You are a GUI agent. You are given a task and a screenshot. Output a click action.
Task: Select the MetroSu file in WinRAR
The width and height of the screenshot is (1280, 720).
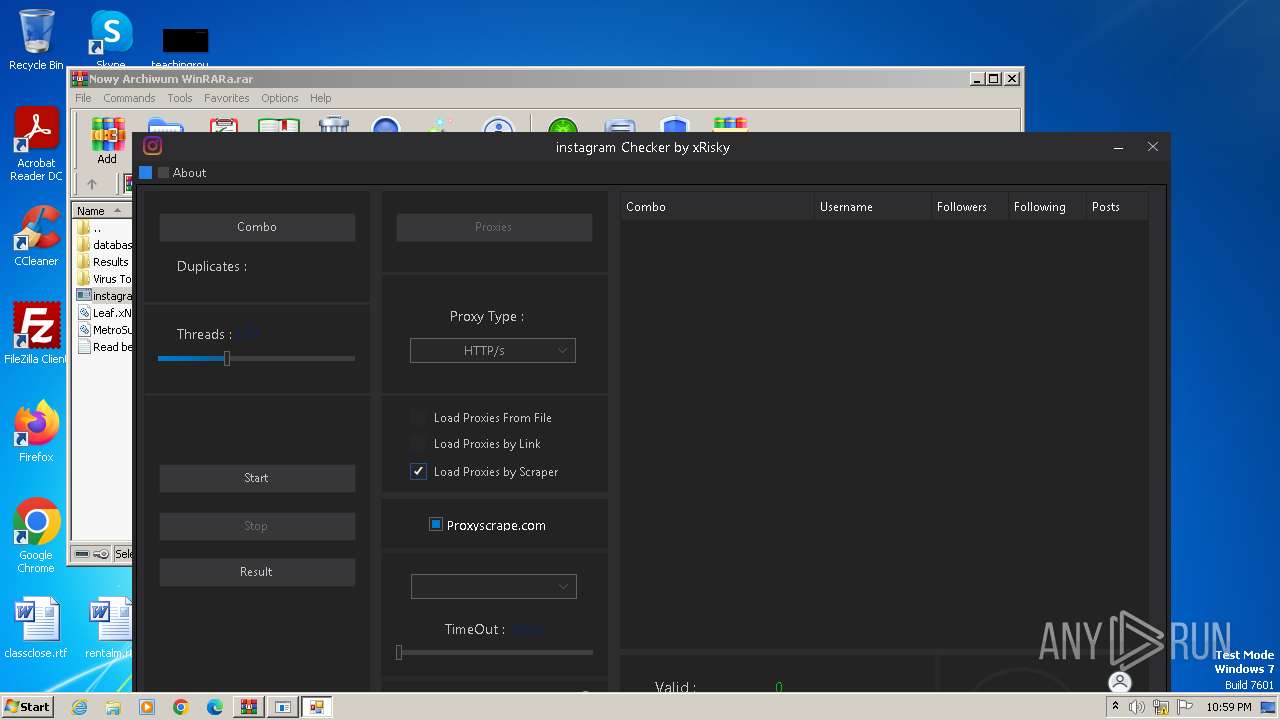pyautogui.click(x=103, y=330)
